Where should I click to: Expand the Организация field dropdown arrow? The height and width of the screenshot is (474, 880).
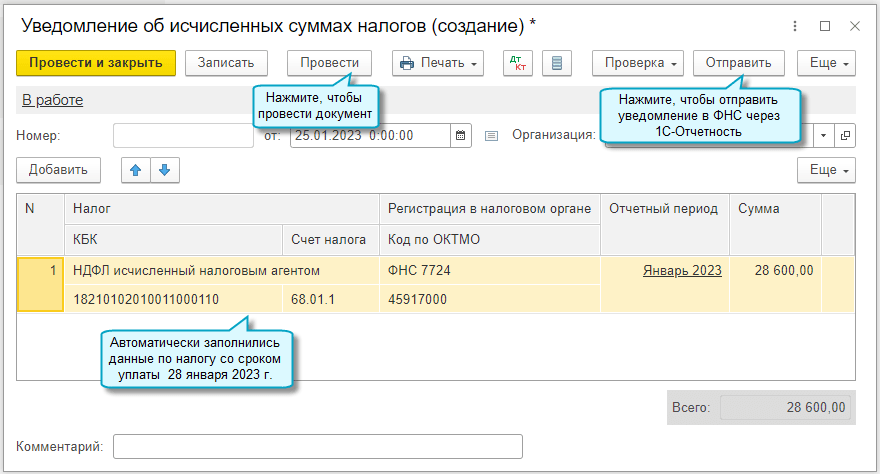pos(824,136)
